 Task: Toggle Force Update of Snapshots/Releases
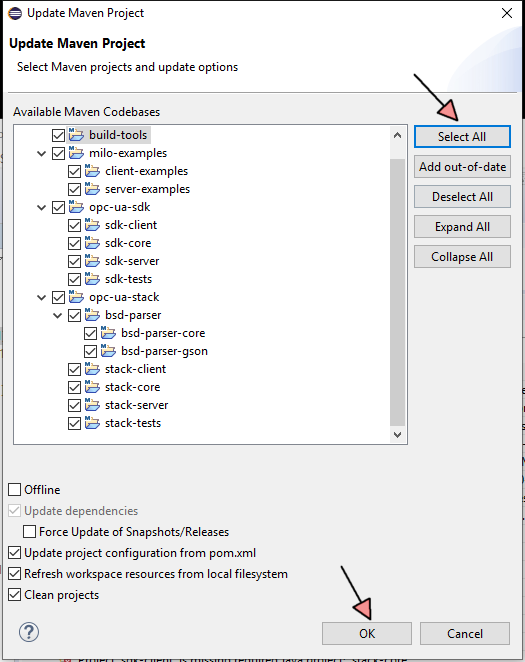point(29,532)
